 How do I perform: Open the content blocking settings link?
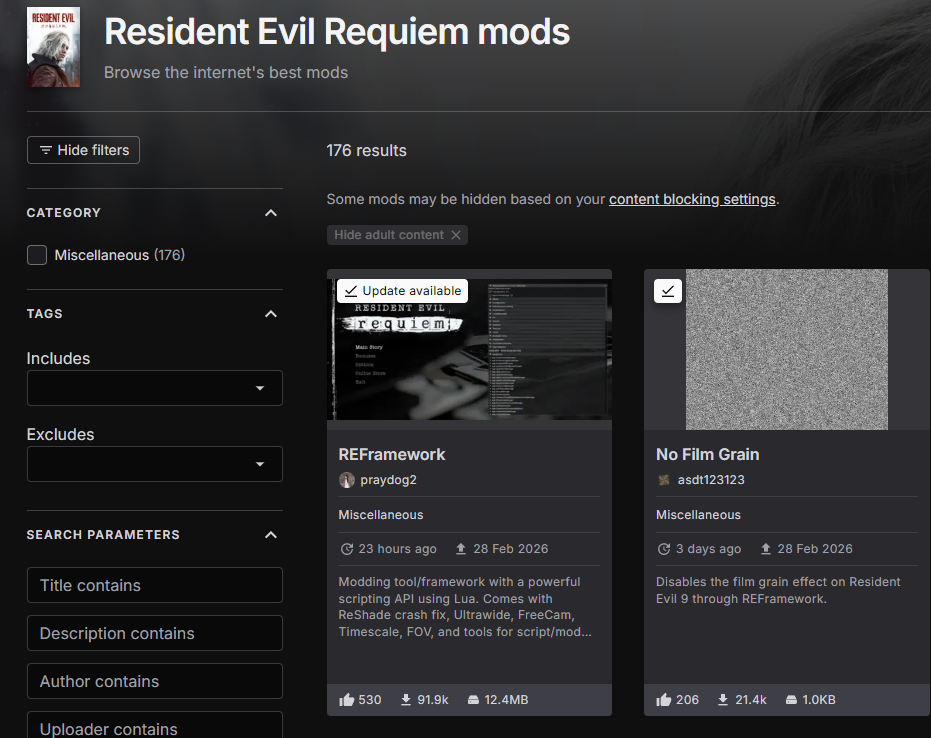[x=692, y=199]
